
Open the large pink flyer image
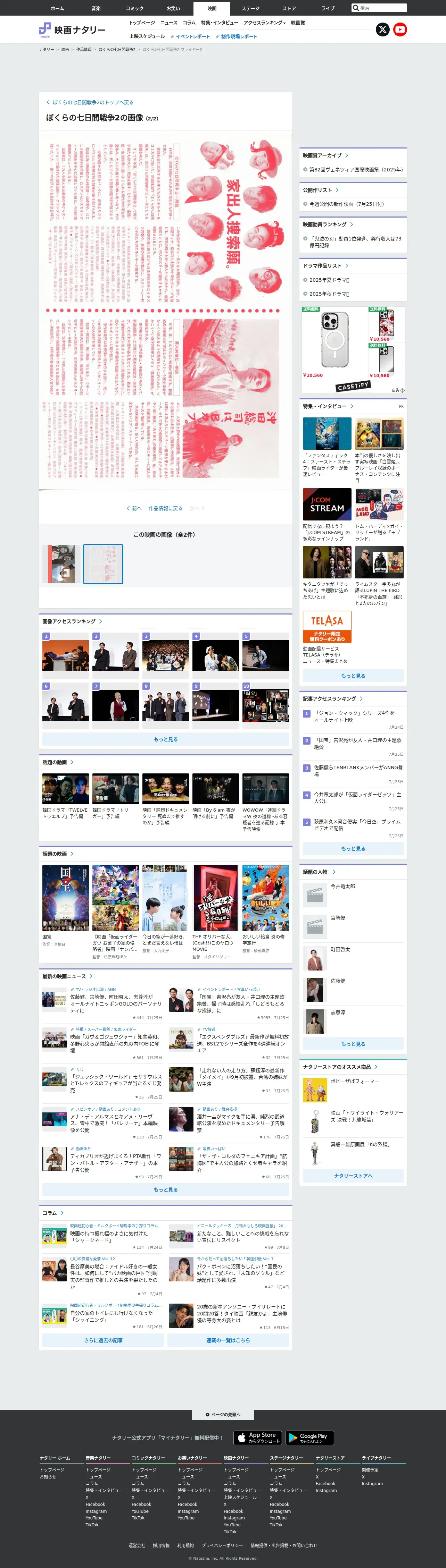tap(166, 312)
